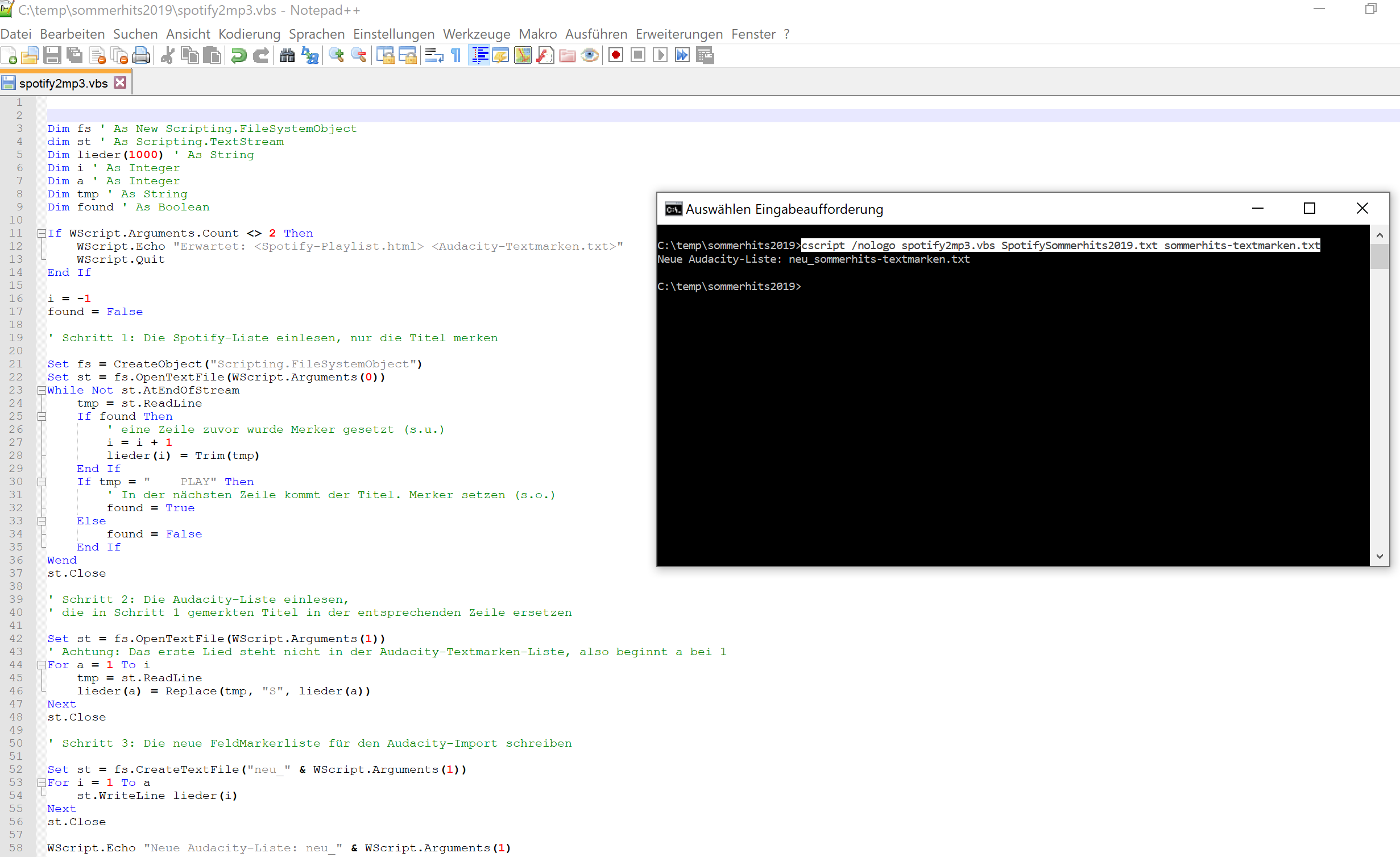Click the Copy toolbar icon

(190, 55)
